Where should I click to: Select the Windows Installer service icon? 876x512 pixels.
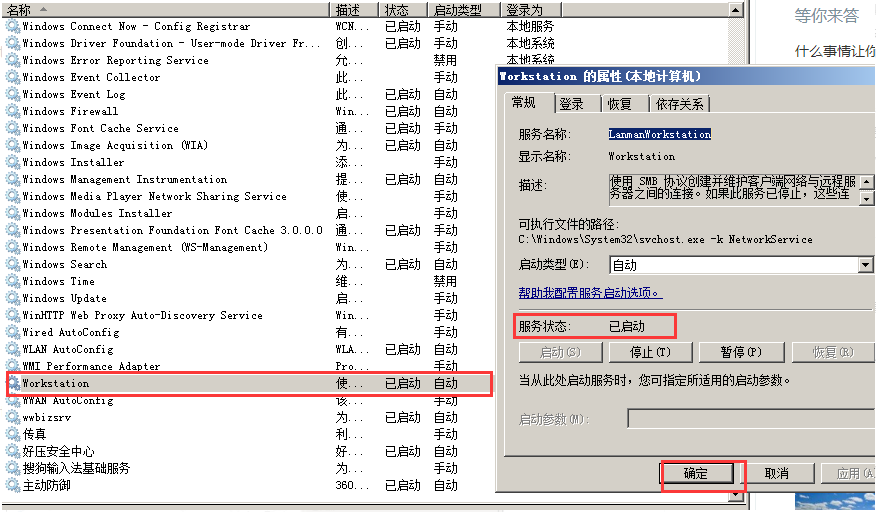(x=12, y=162)
